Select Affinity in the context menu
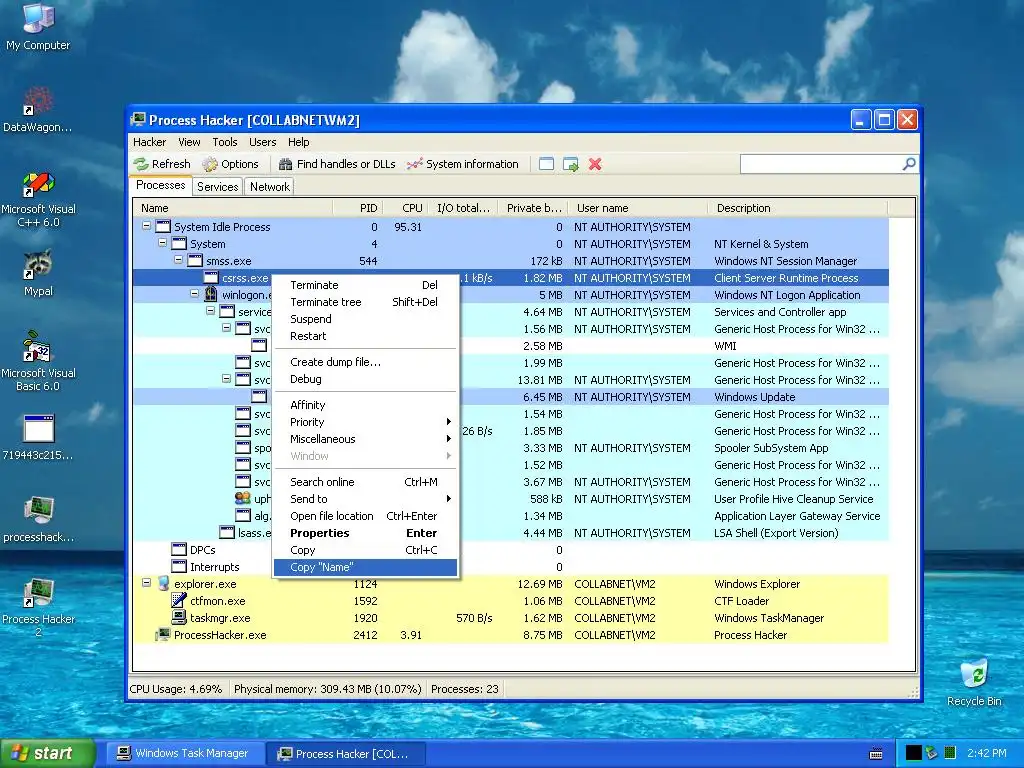 click(365, 405)
